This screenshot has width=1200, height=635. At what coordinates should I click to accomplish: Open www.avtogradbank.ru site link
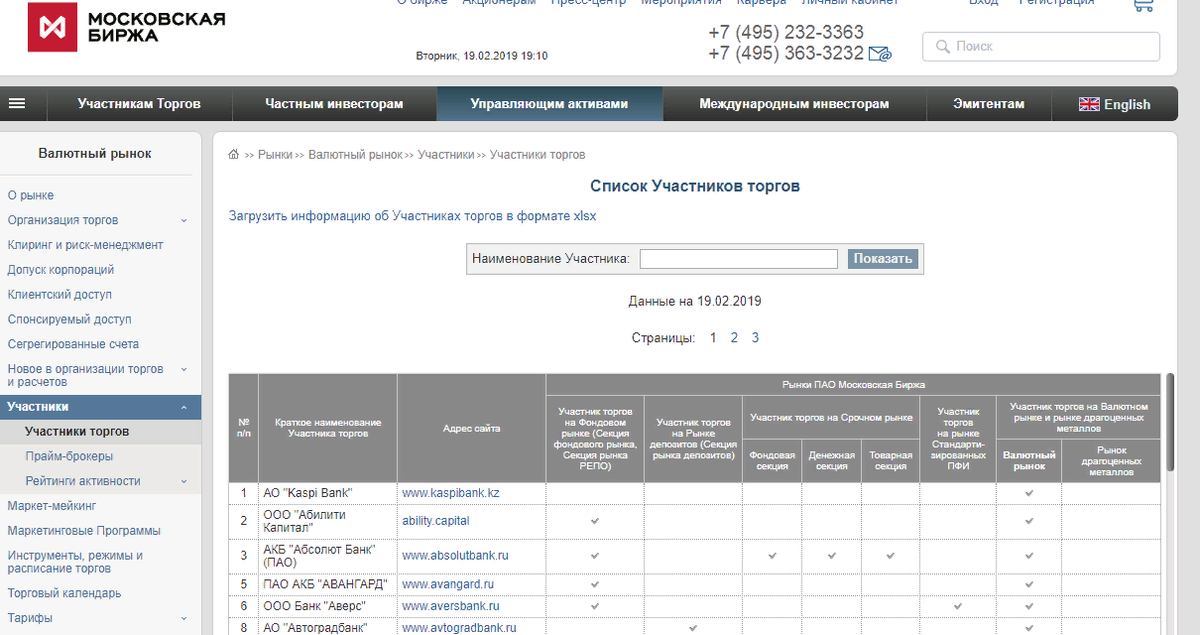[x=459, y=628]
